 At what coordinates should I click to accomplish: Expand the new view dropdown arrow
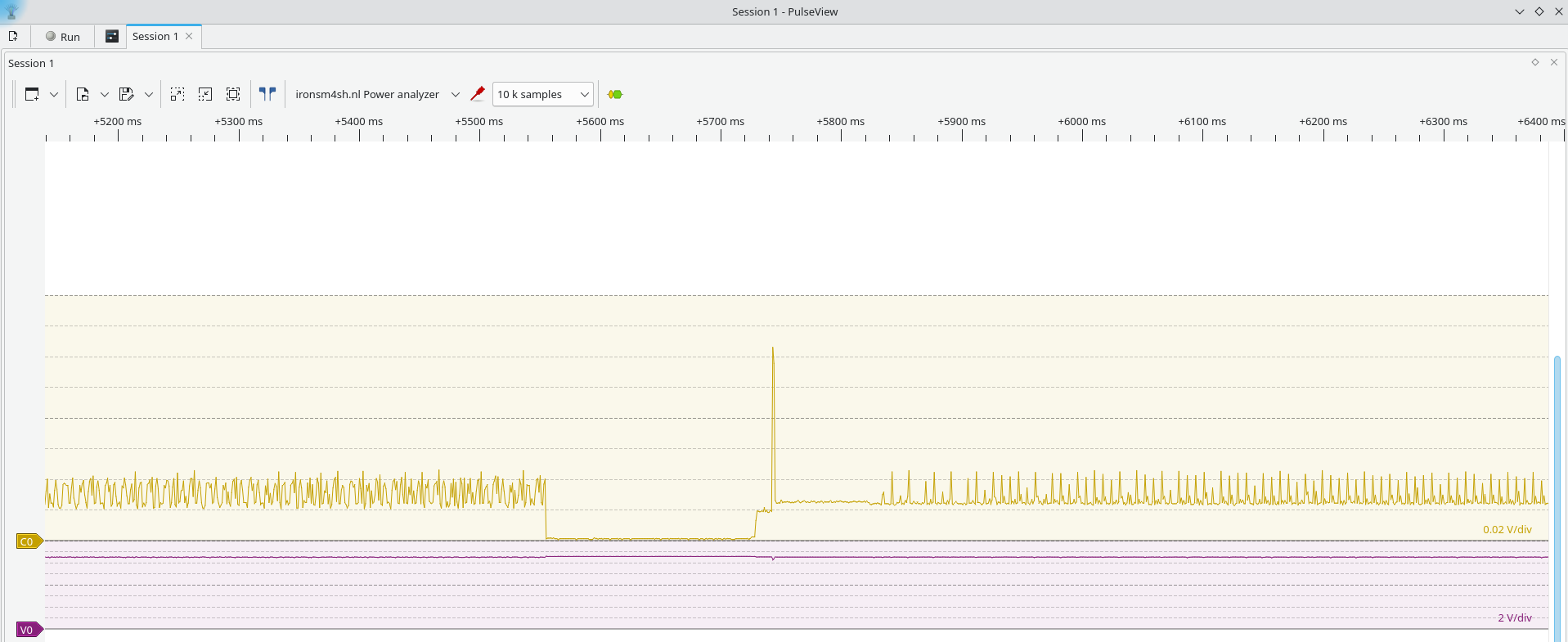coord(54,94)
